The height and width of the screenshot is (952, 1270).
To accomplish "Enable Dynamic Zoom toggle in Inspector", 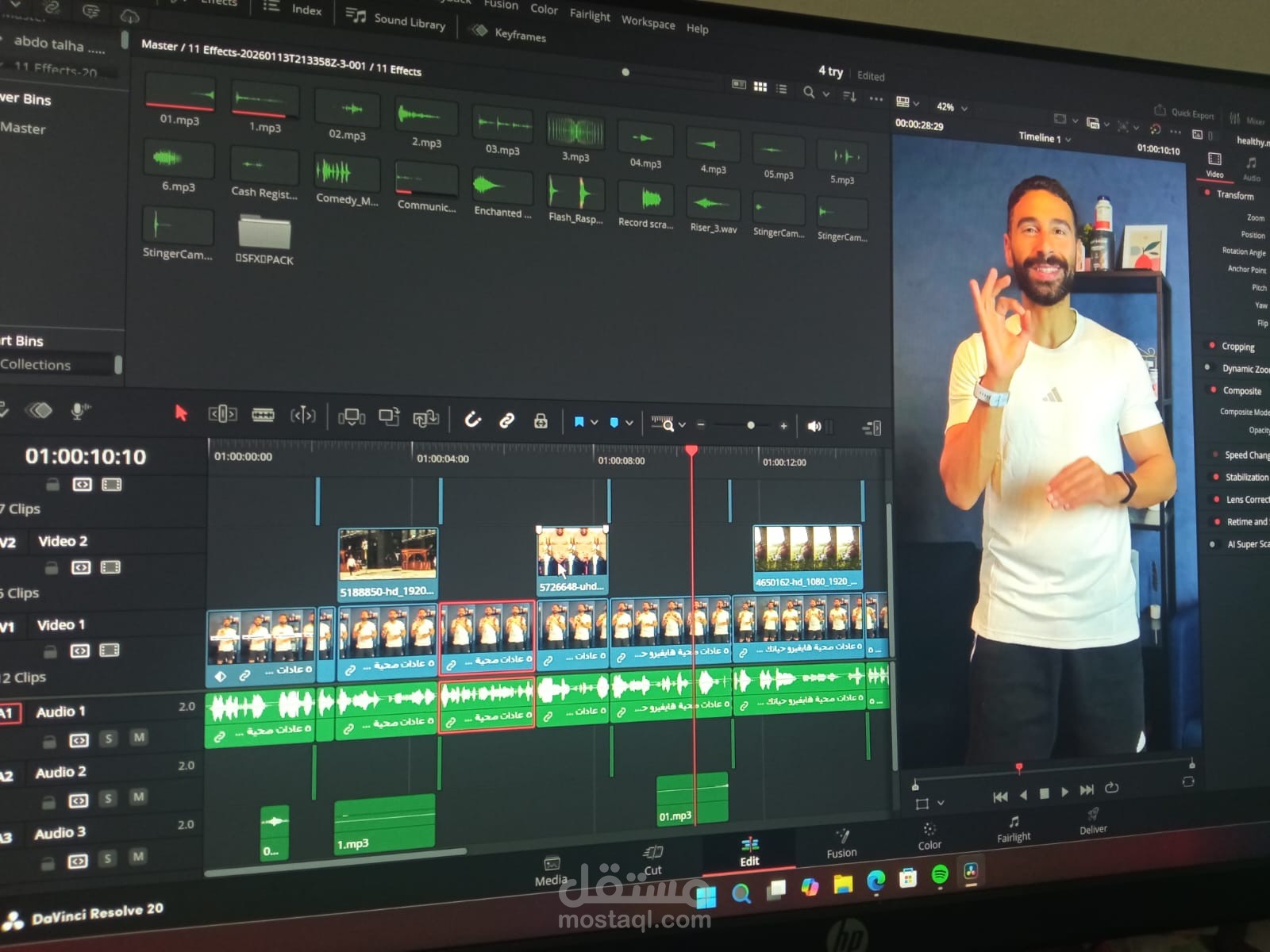I will (1208, 367).
